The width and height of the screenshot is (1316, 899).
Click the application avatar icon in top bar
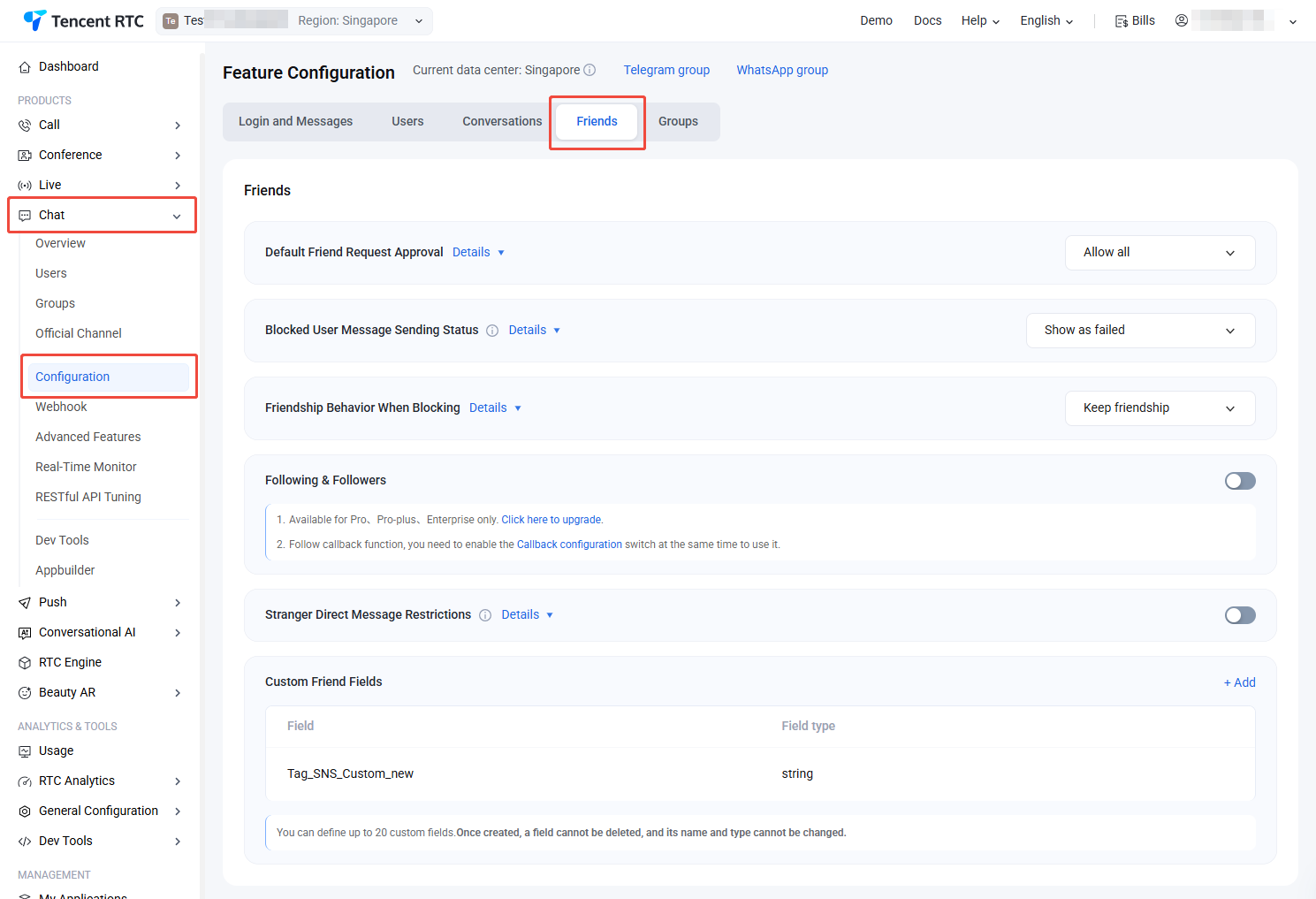tap(171, 21)
